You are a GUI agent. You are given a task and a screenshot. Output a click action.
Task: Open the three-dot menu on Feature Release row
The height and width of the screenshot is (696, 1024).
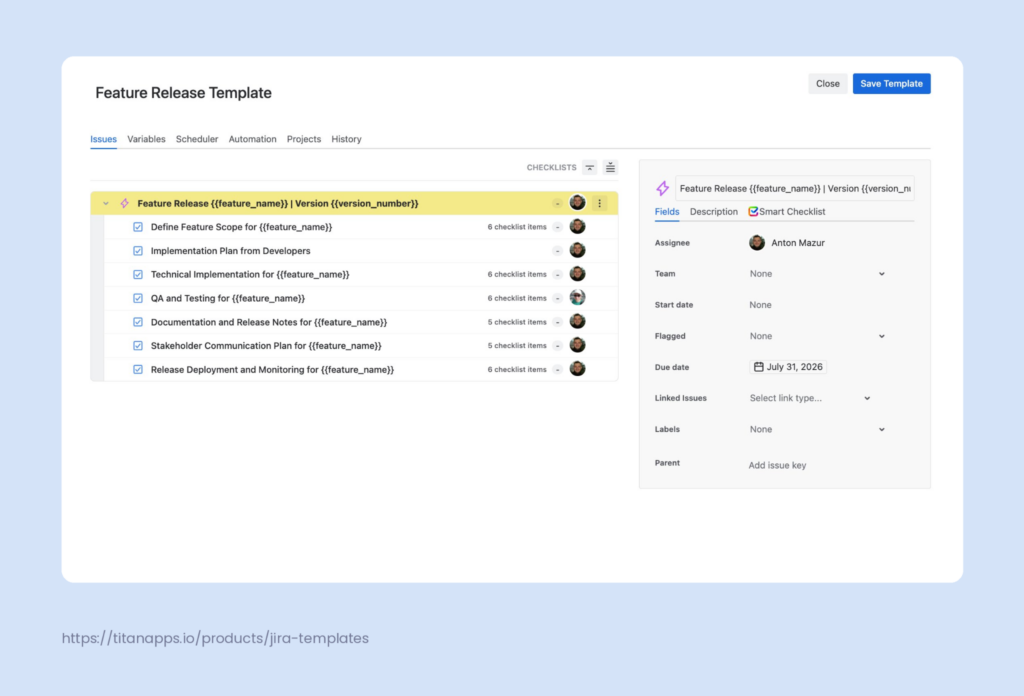click(600, 204)
